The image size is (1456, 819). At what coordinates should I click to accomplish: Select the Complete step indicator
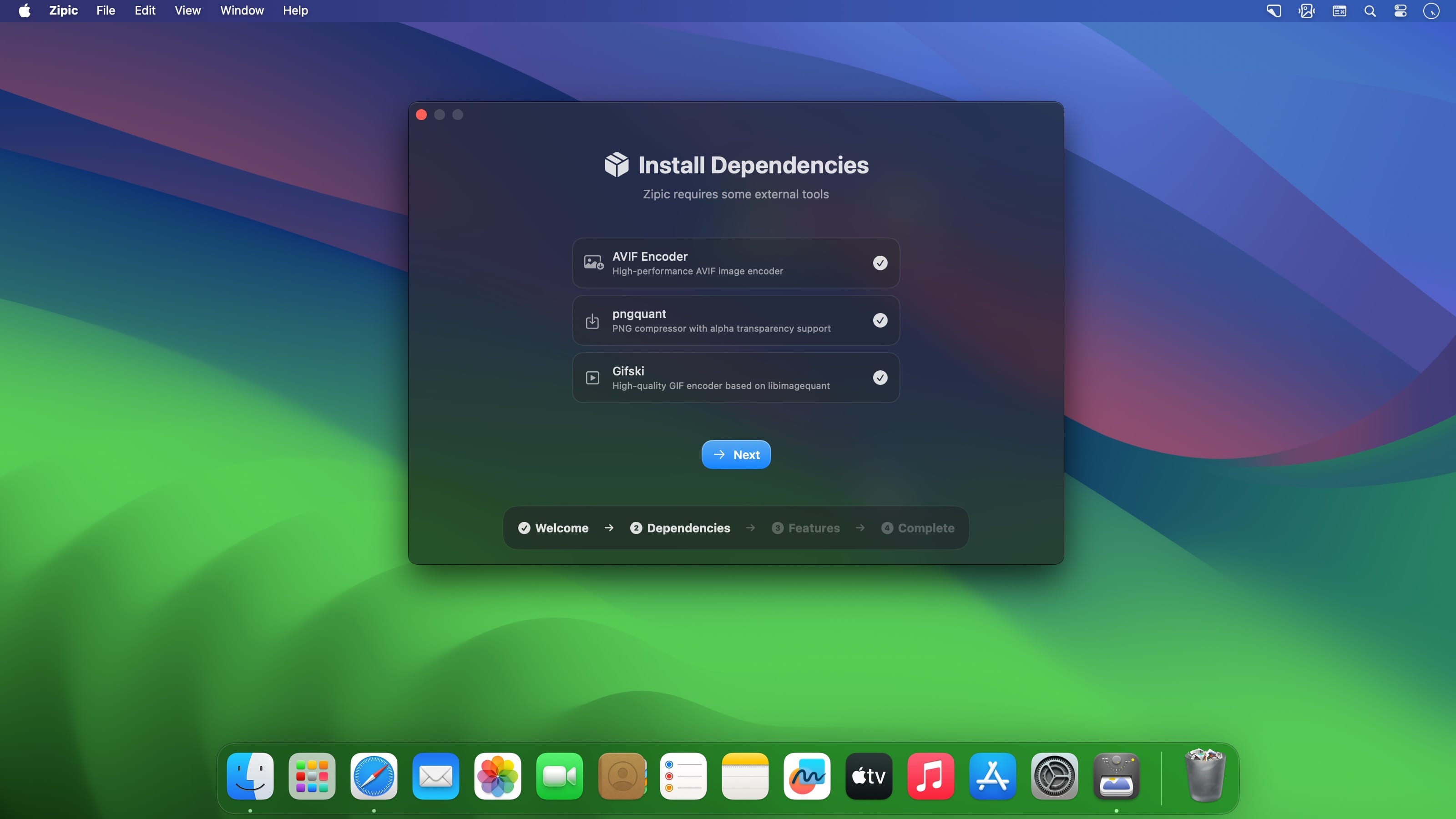click(917, 528)
